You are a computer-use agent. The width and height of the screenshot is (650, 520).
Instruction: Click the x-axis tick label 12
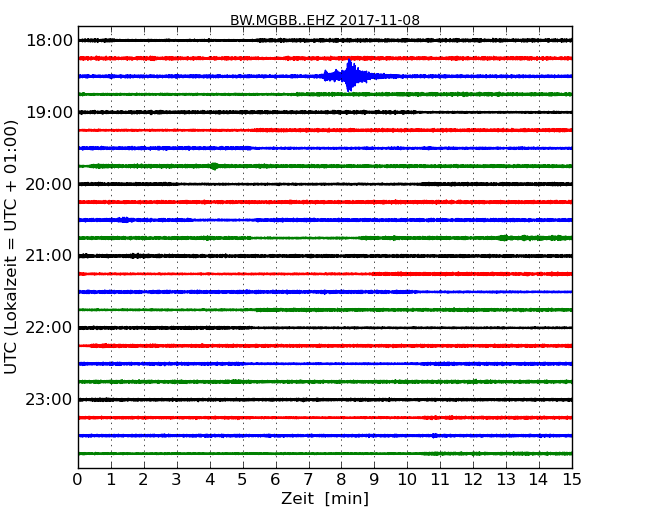473,480
